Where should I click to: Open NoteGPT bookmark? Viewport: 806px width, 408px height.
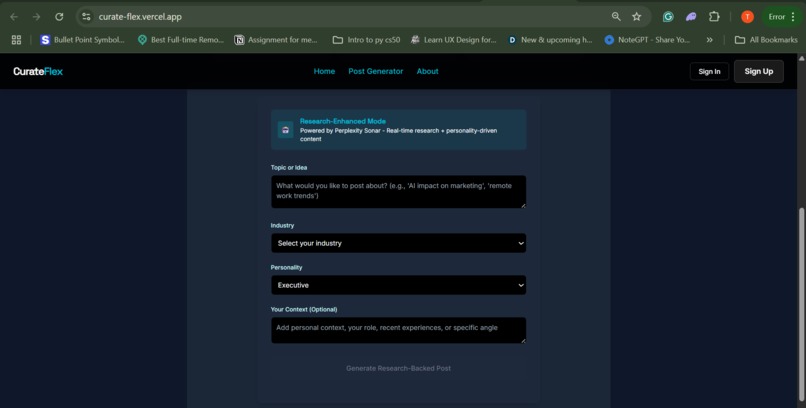click(647, 40)
